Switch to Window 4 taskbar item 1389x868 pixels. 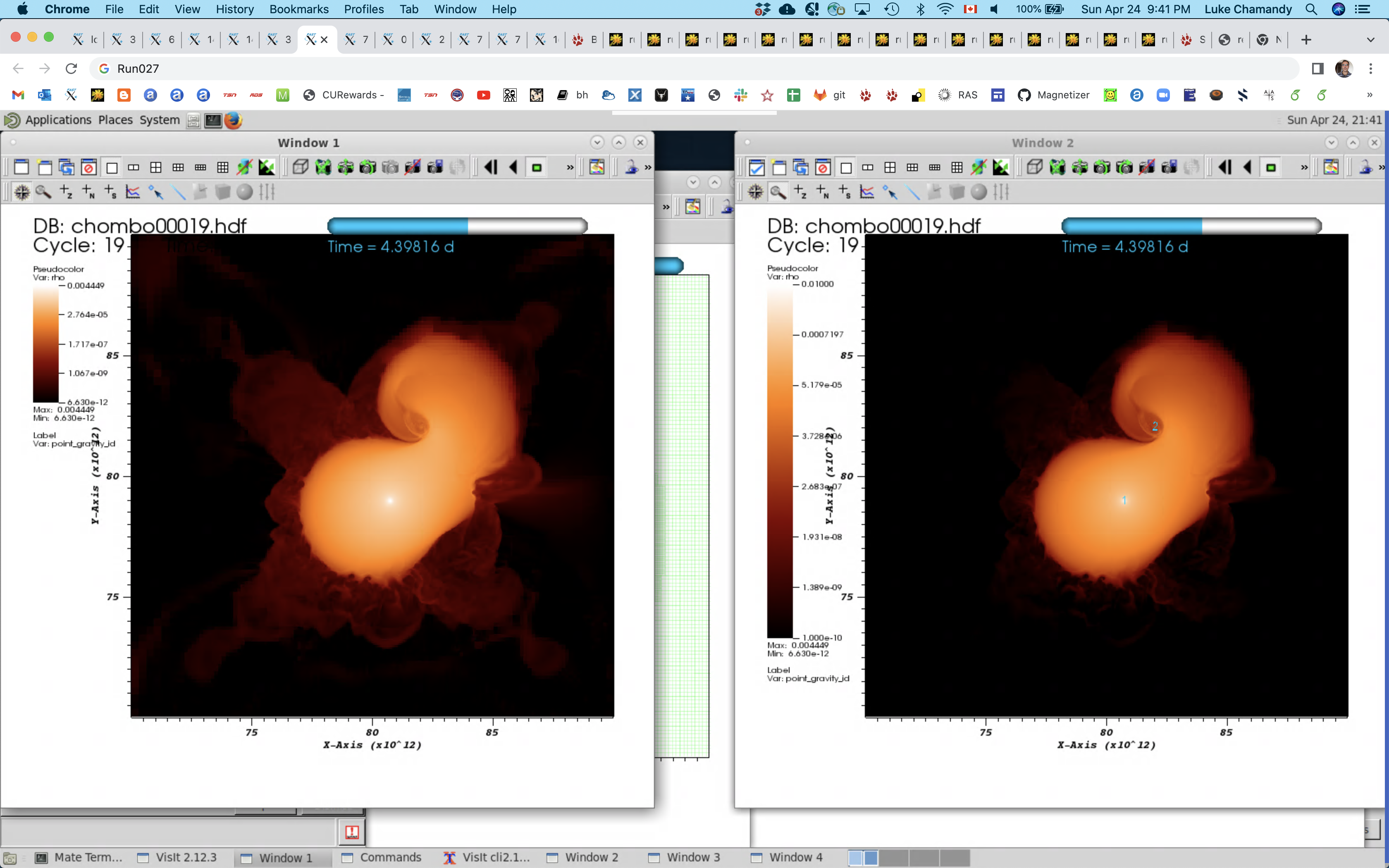coord(788,858)
